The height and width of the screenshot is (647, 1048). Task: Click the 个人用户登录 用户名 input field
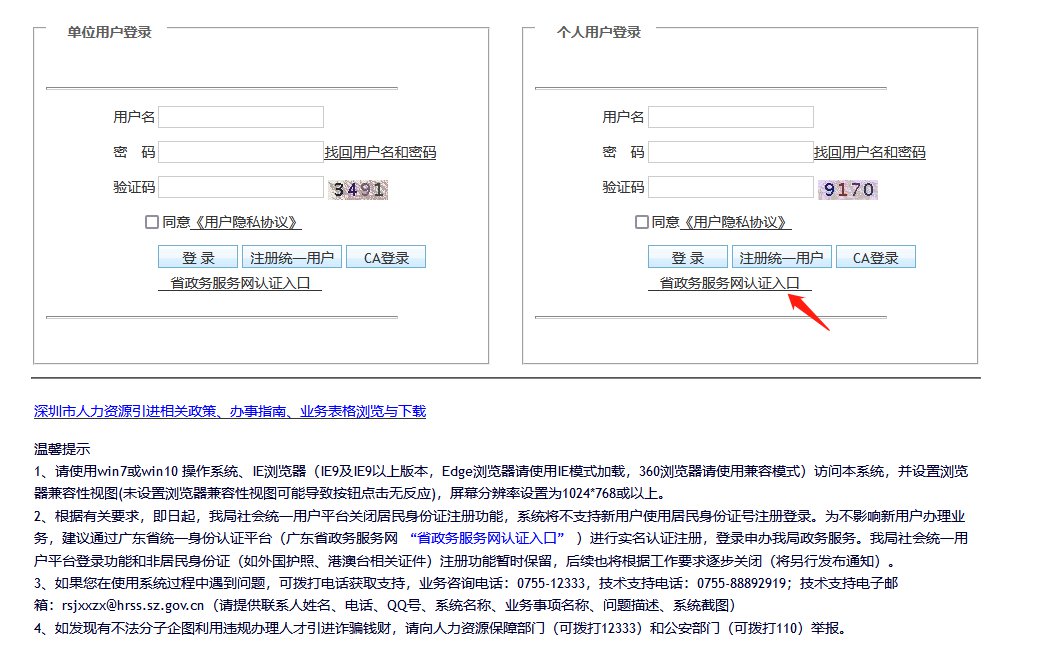731,117
